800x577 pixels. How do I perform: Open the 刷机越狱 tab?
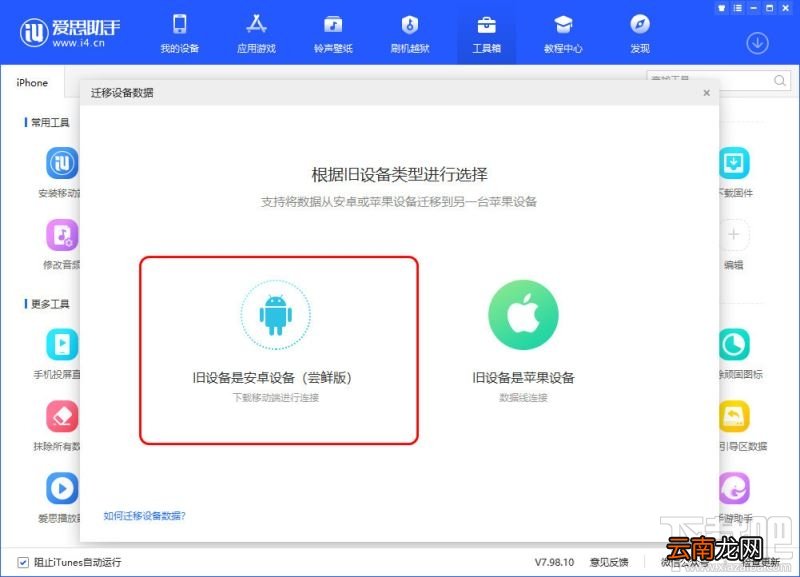click(410, 33)
